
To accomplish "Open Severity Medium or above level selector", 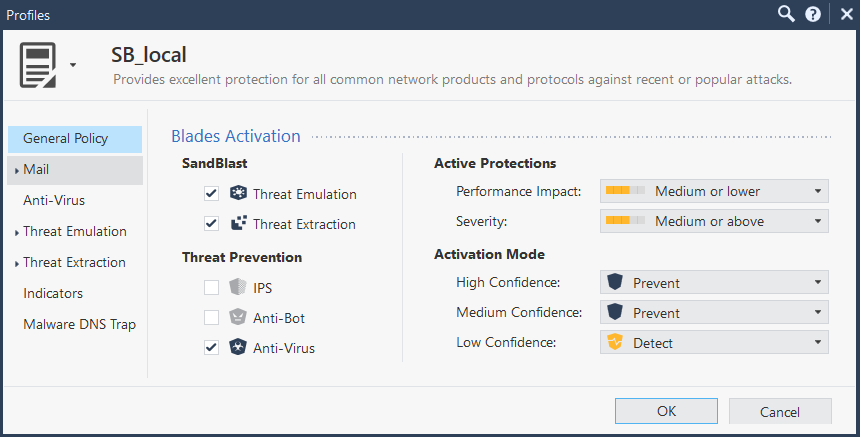I will click(x=714, y=221).
